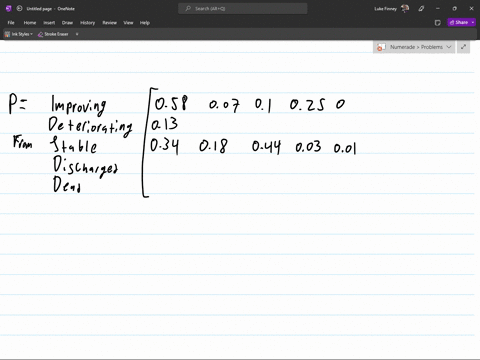Open the sticky notes feed icon
The width and height of the screenshot is (480, 360).
pyautogui.click(x=438, y=23)
